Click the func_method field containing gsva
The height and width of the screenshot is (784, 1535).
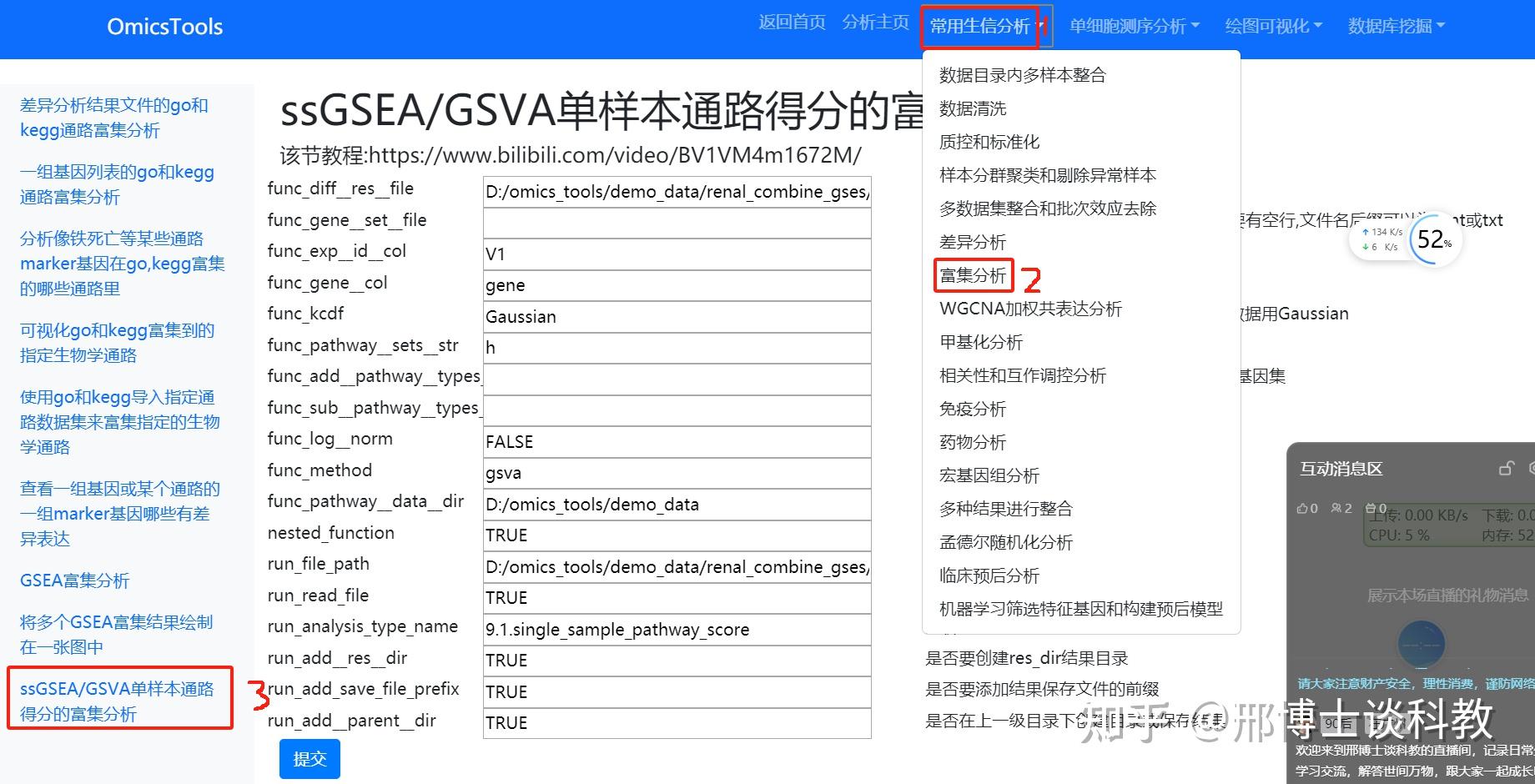point(676,473)
